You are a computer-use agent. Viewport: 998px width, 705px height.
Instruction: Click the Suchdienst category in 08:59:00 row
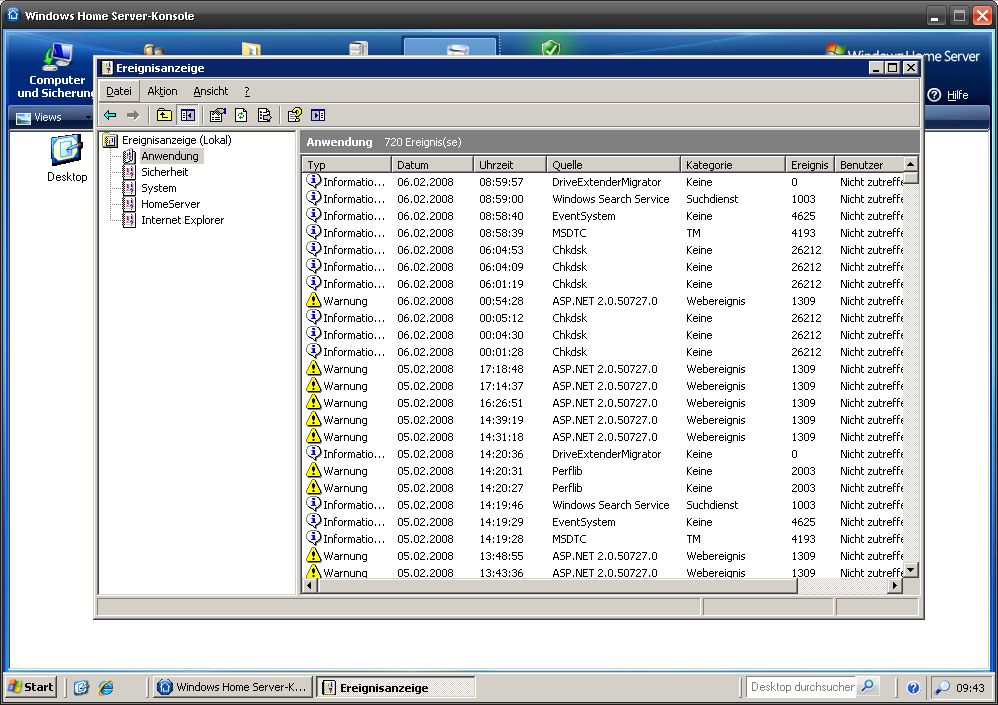(x=712, y=199)
